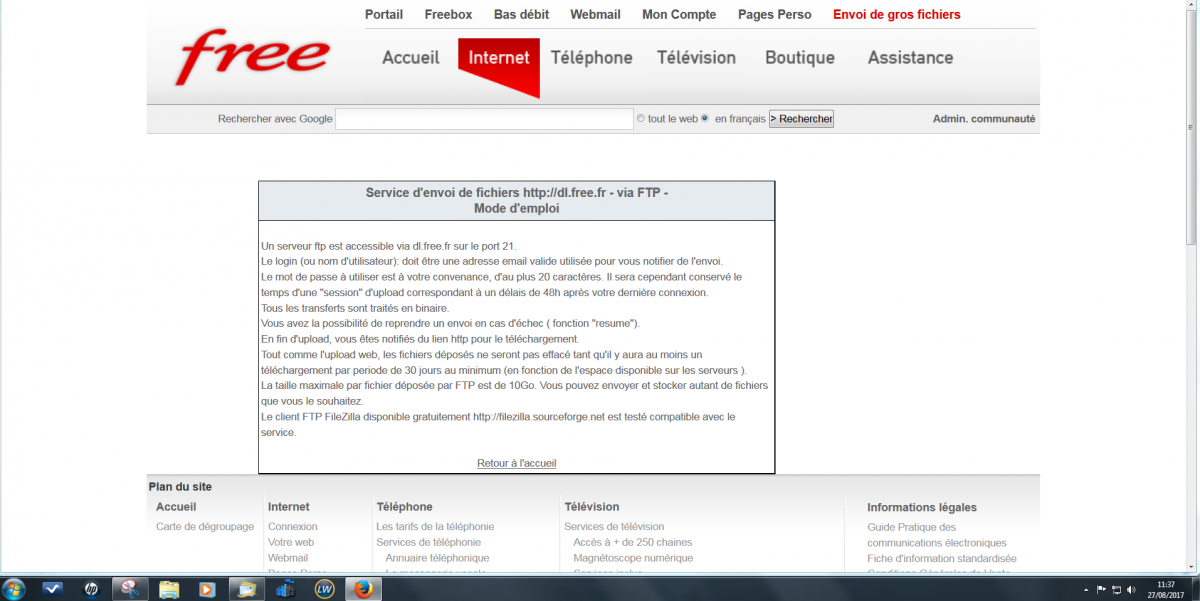Image resolution: width=1200 pixels, height=601 pixels.
Task: Open Webmail in top menu
Action: (595, 14)
